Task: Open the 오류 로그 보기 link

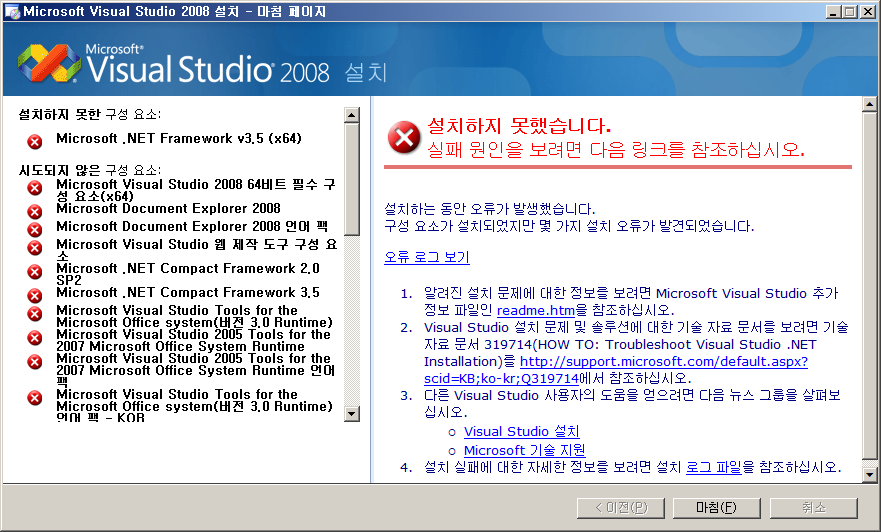Action: 426,257
